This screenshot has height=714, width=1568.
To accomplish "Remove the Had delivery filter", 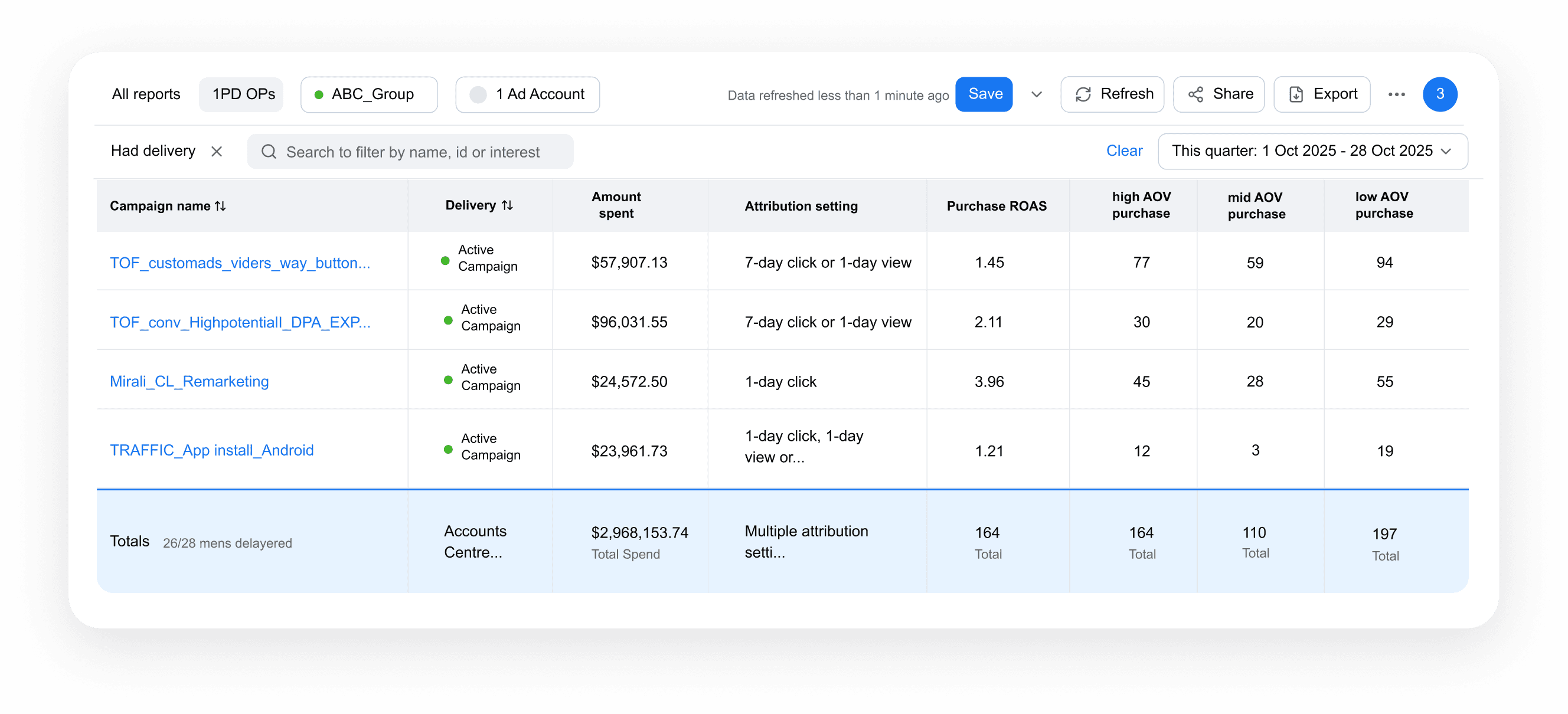I will pos(217,152).
